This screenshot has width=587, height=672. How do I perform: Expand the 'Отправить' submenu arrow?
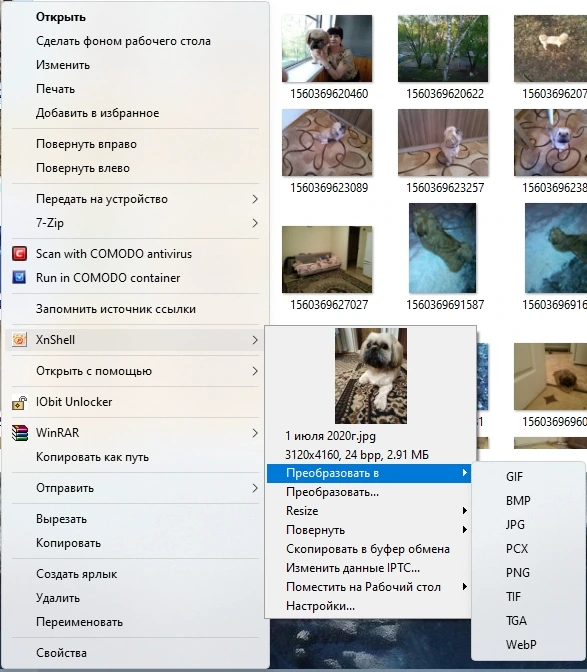click(255, 488)
